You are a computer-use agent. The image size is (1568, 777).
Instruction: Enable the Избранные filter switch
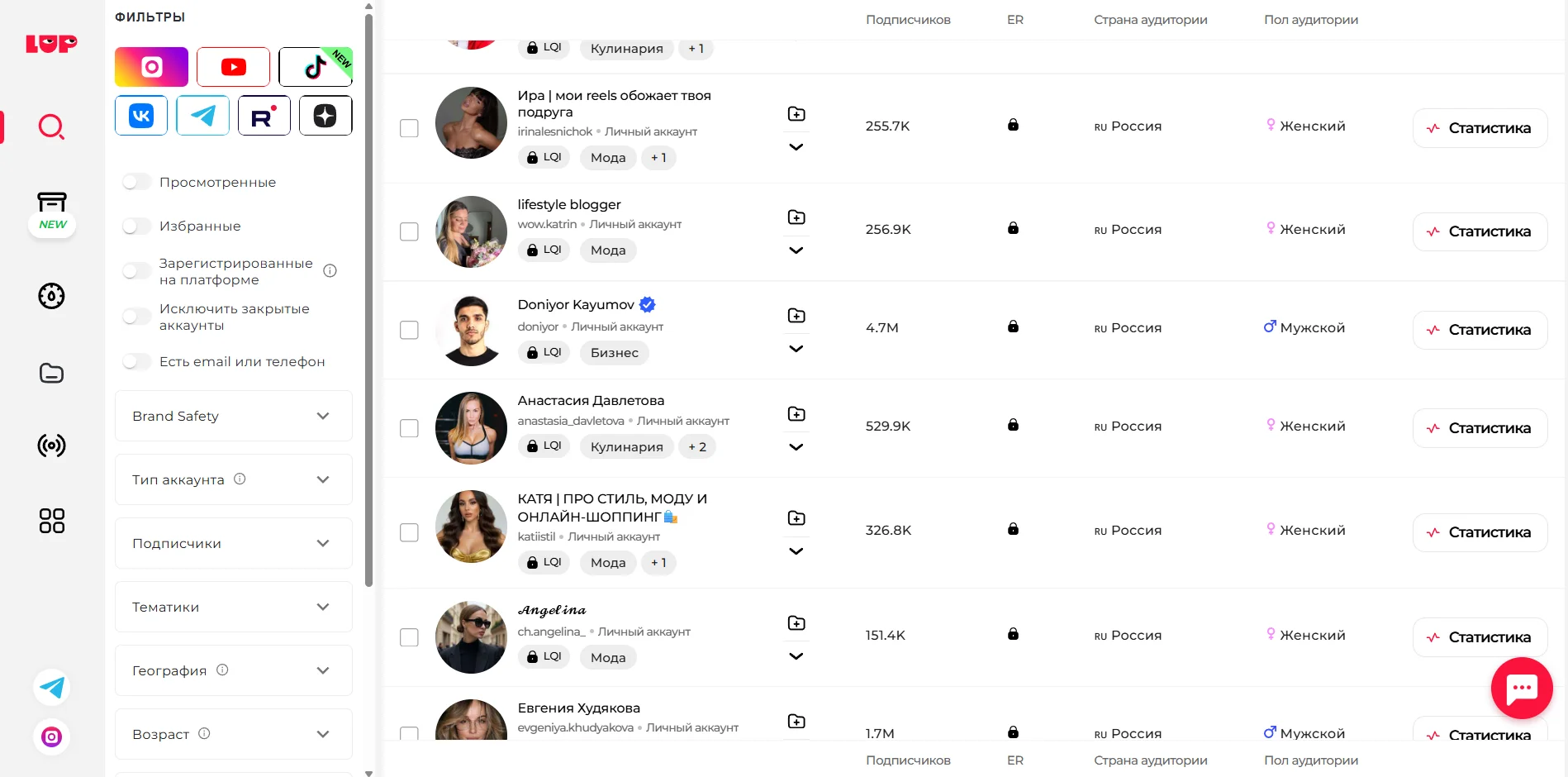137,226
